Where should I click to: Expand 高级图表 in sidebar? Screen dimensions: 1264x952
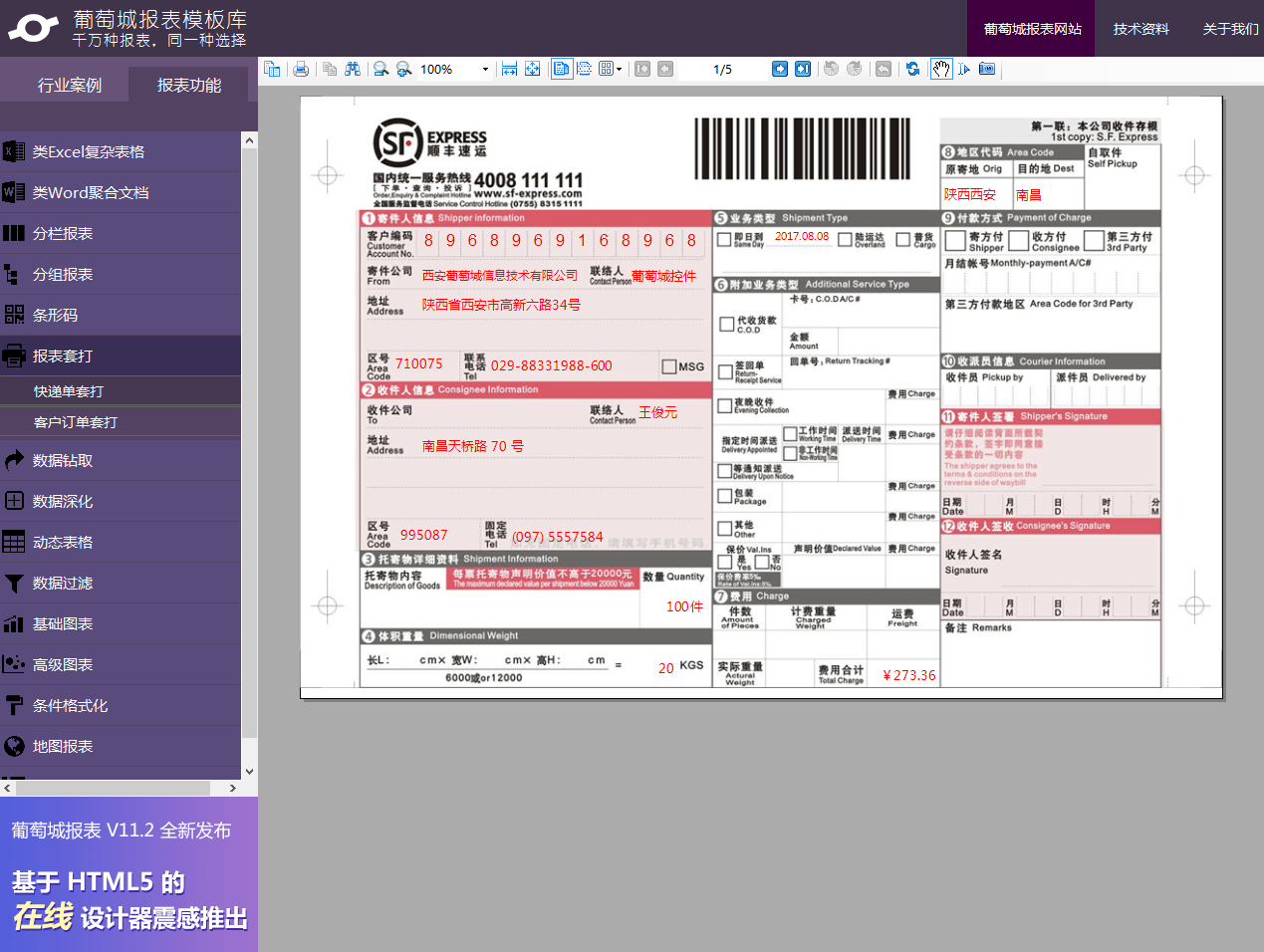121,664
